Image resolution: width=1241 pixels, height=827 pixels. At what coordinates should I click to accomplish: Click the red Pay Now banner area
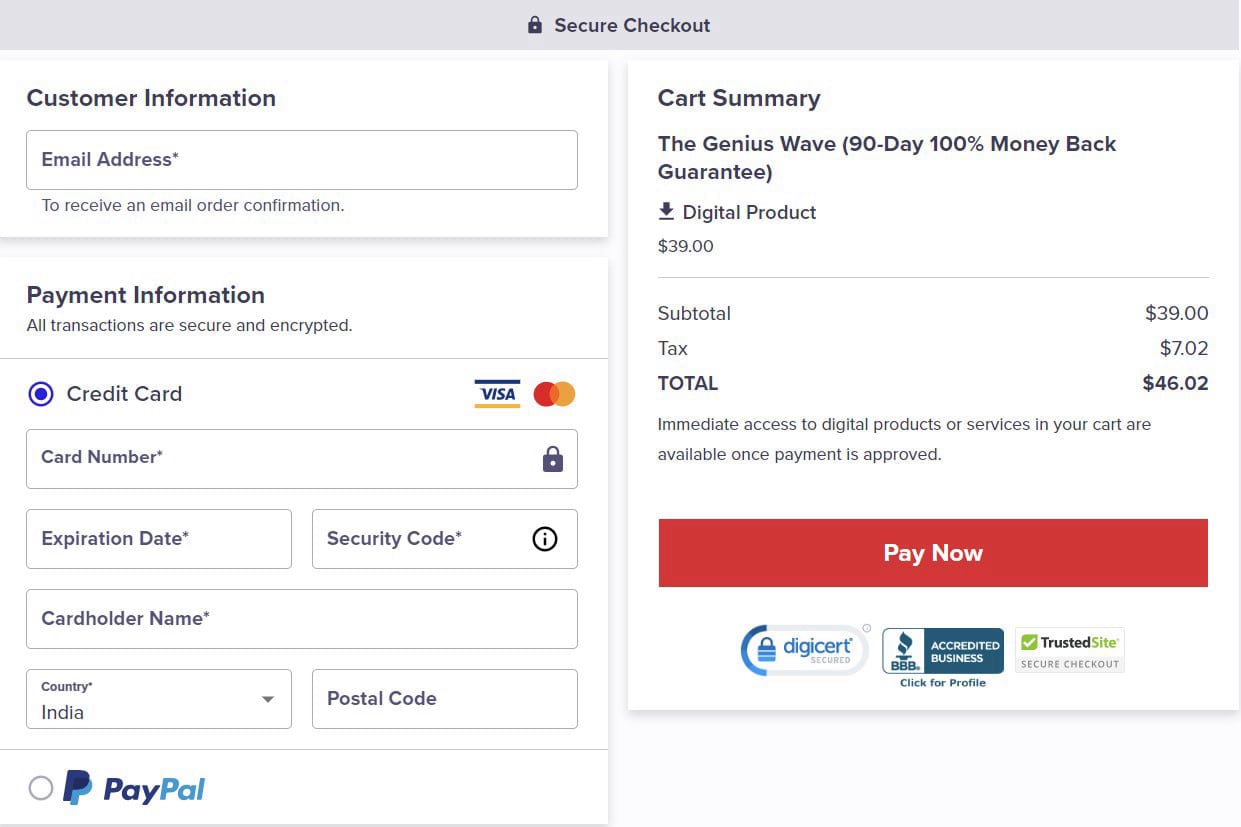tap(932, 552)
